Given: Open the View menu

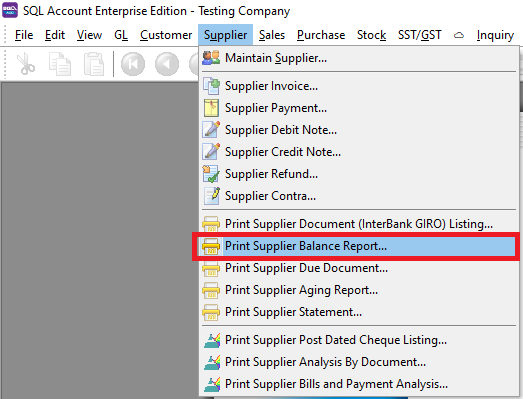Looking at the screenshot, I should click(89, 35).
